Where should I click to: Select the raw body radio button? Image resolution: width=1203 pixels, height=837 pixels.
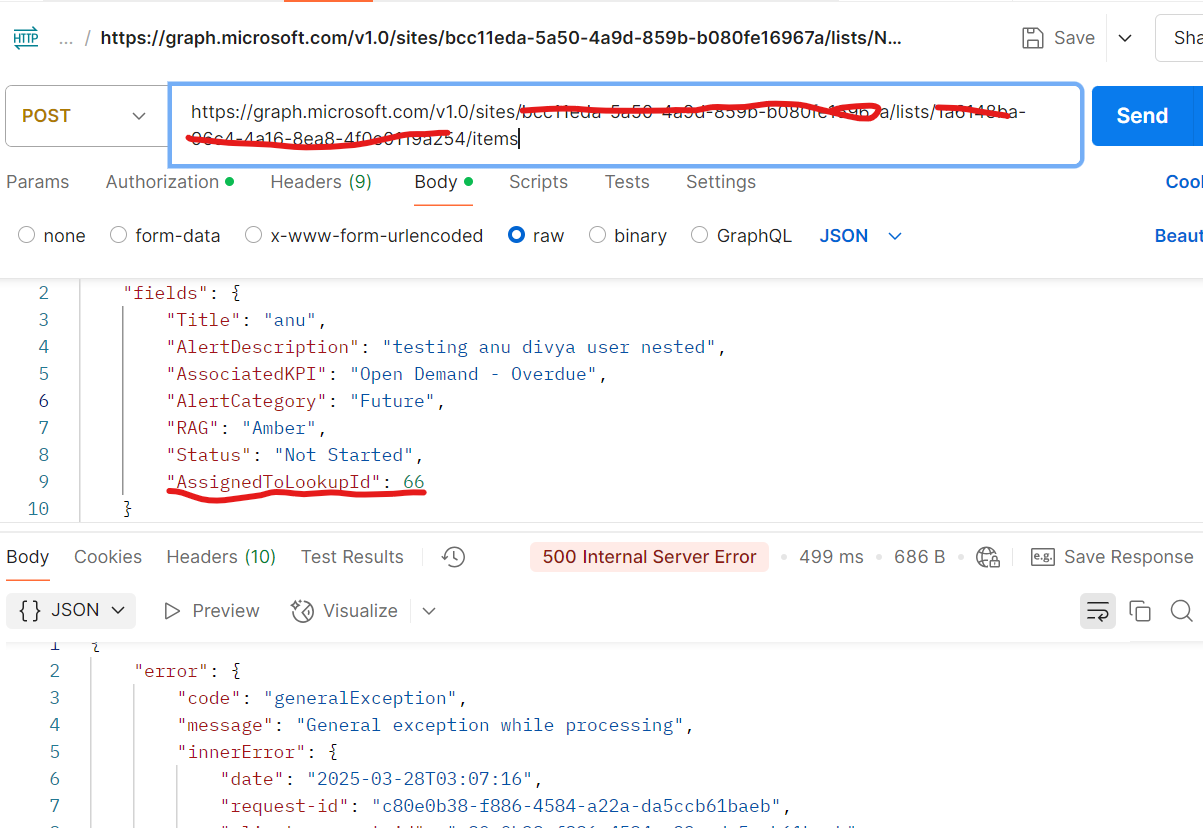point(516,236)
